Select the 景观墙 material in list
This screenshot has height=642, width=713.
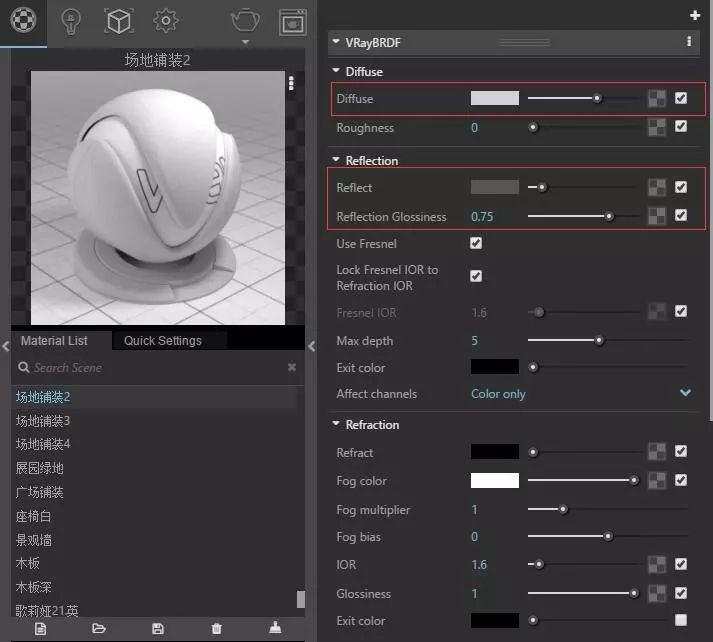34,540
